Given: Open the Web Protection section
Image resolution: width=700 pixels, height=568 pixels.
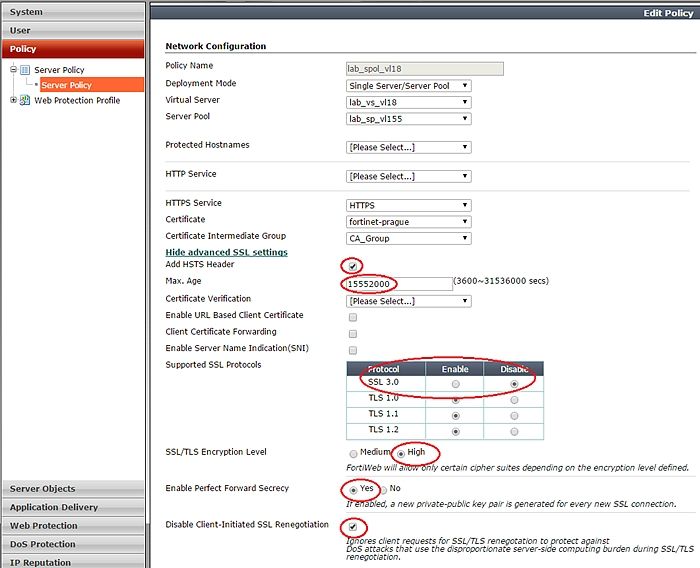Looking at the screenshot, I should 73,526.
